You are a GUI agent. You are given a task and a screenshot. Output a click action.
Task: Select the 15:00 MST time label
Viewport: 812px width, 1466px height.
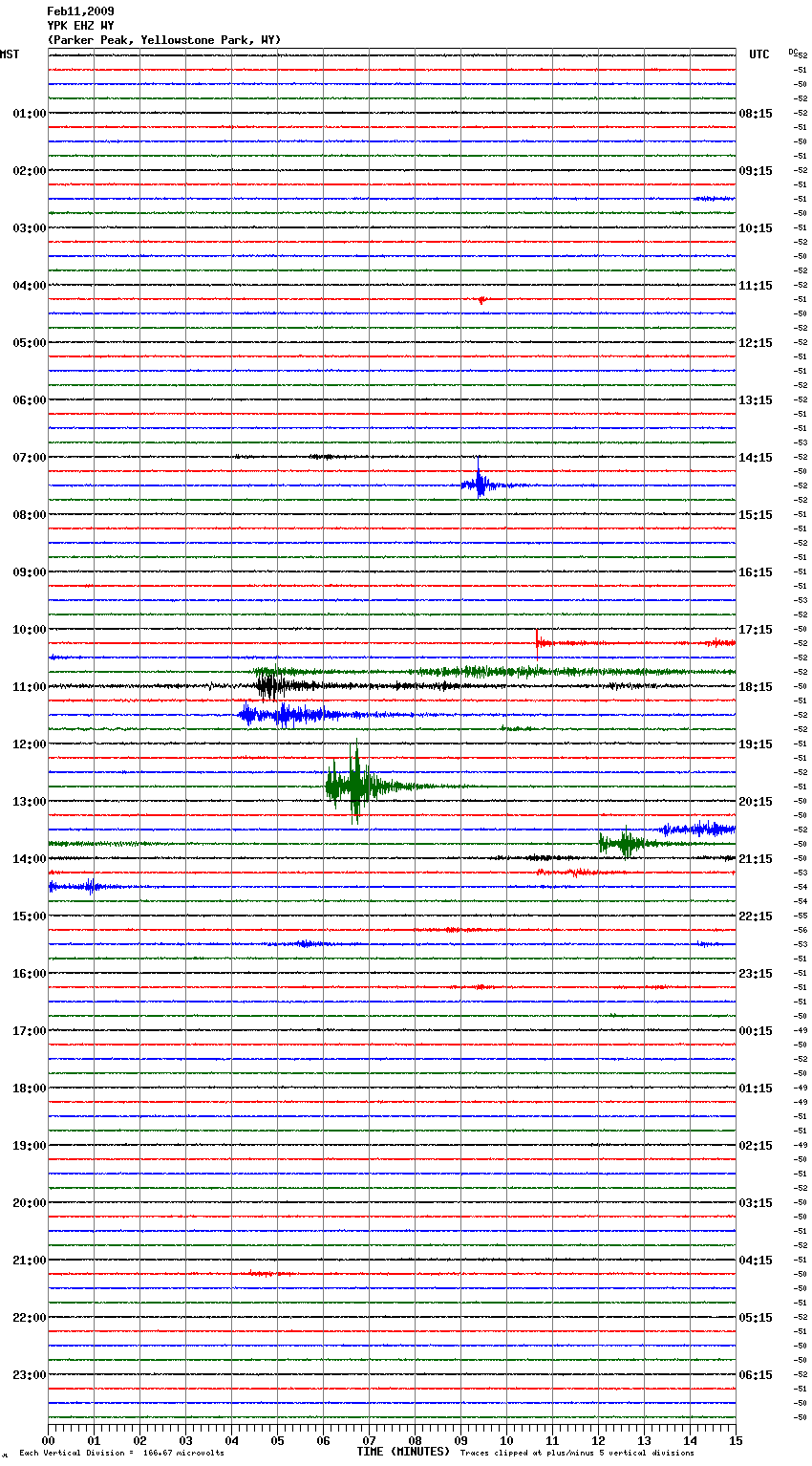point(29,916)
